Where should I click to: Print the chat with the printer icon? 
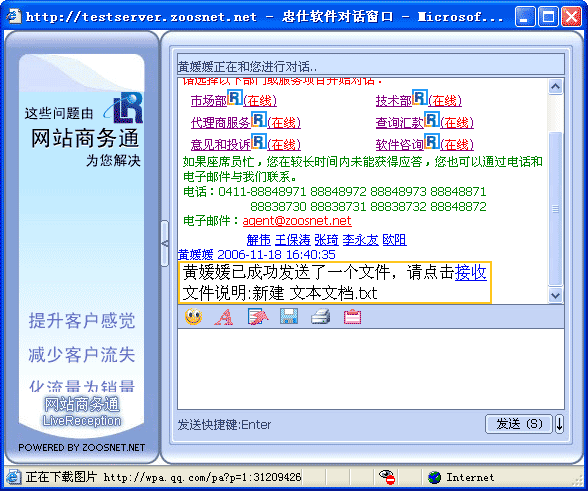(x=321, y=317)
